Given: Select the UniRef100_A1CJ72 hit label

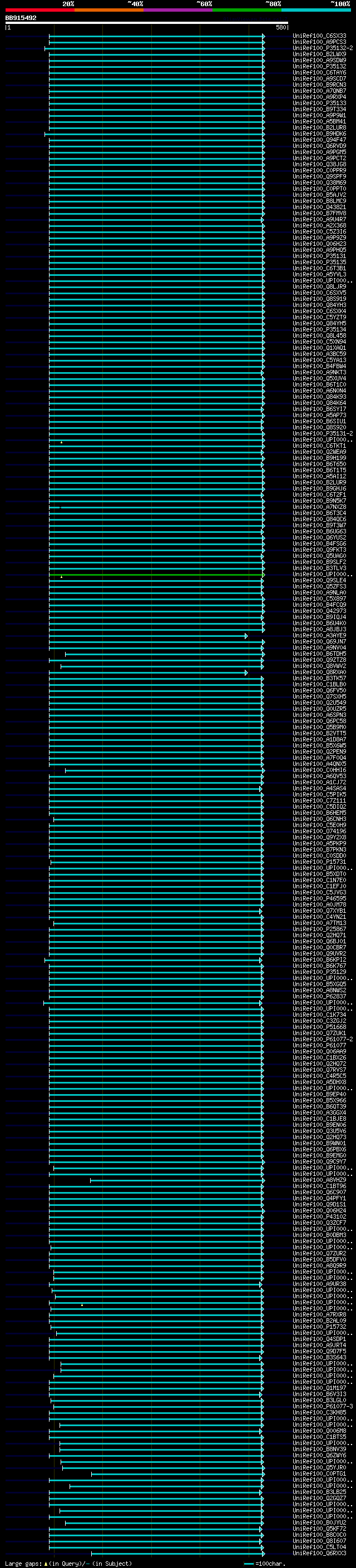Looking at the screenshot, I should [x=319, y=782].
